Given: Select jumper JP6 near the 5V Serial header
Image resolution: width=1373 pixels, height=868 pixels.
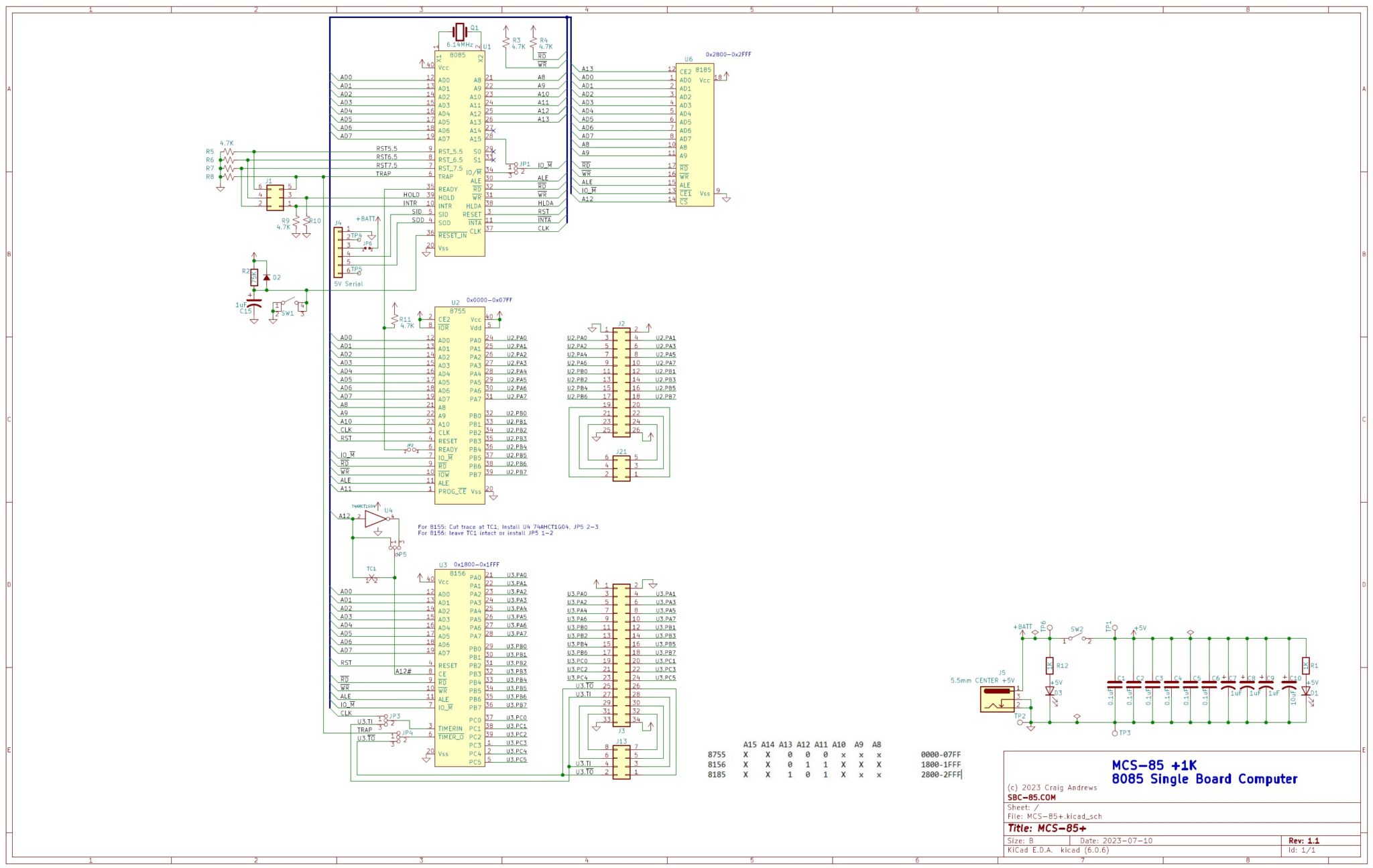Looking at the screenshot, I should tap(367, 247).
